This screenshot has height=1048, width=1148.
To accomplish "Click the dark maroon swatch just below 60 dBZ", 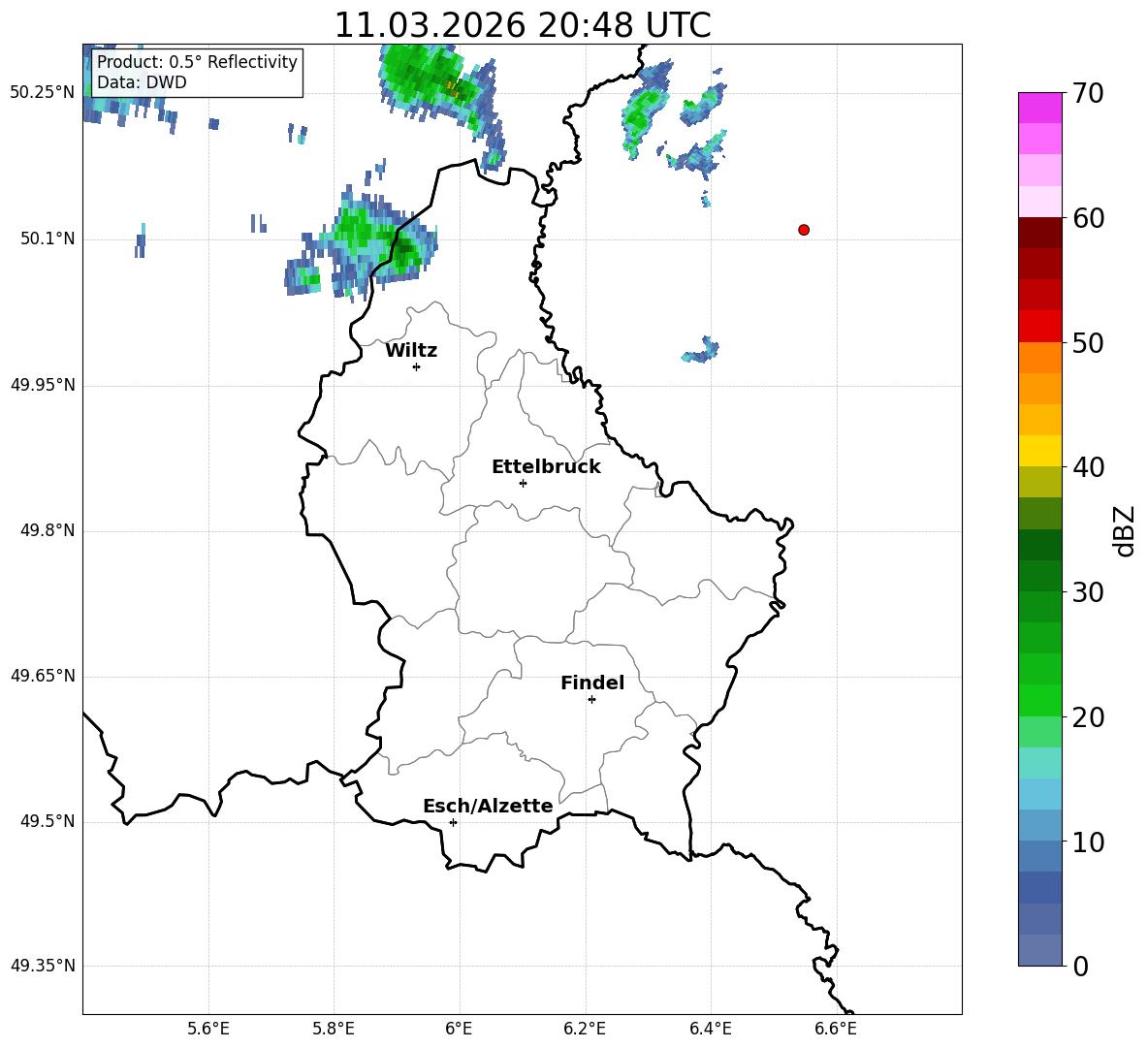I will pos(1039,233).
